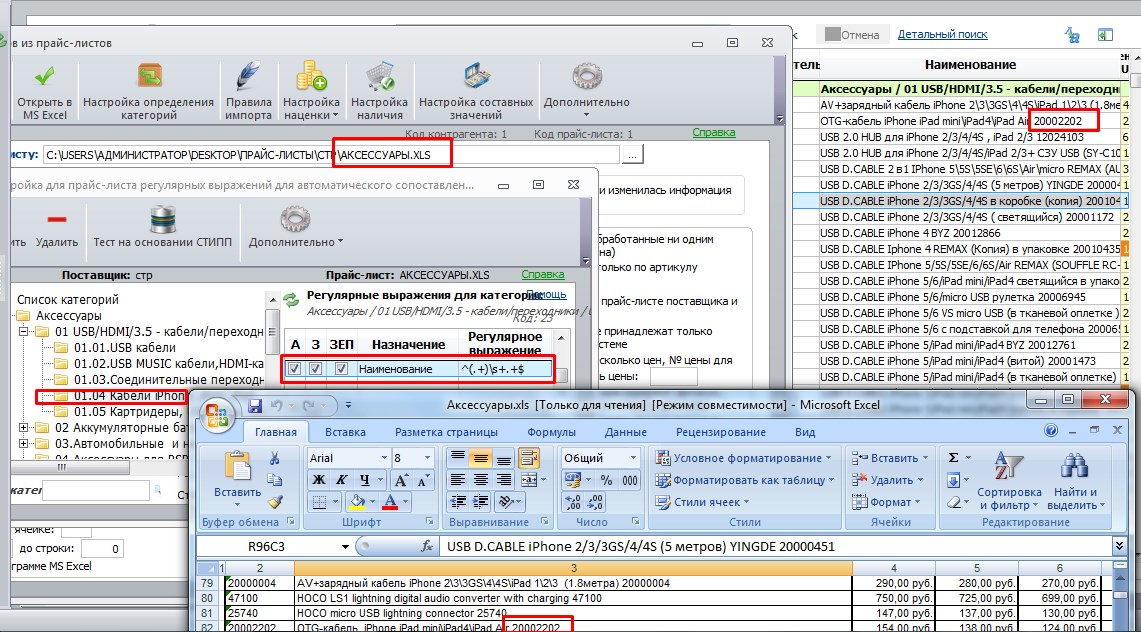Screen dimensions: 1141x632
Task: Switch to Excel 'Вставка' tab
Action: tap(345, 432)
